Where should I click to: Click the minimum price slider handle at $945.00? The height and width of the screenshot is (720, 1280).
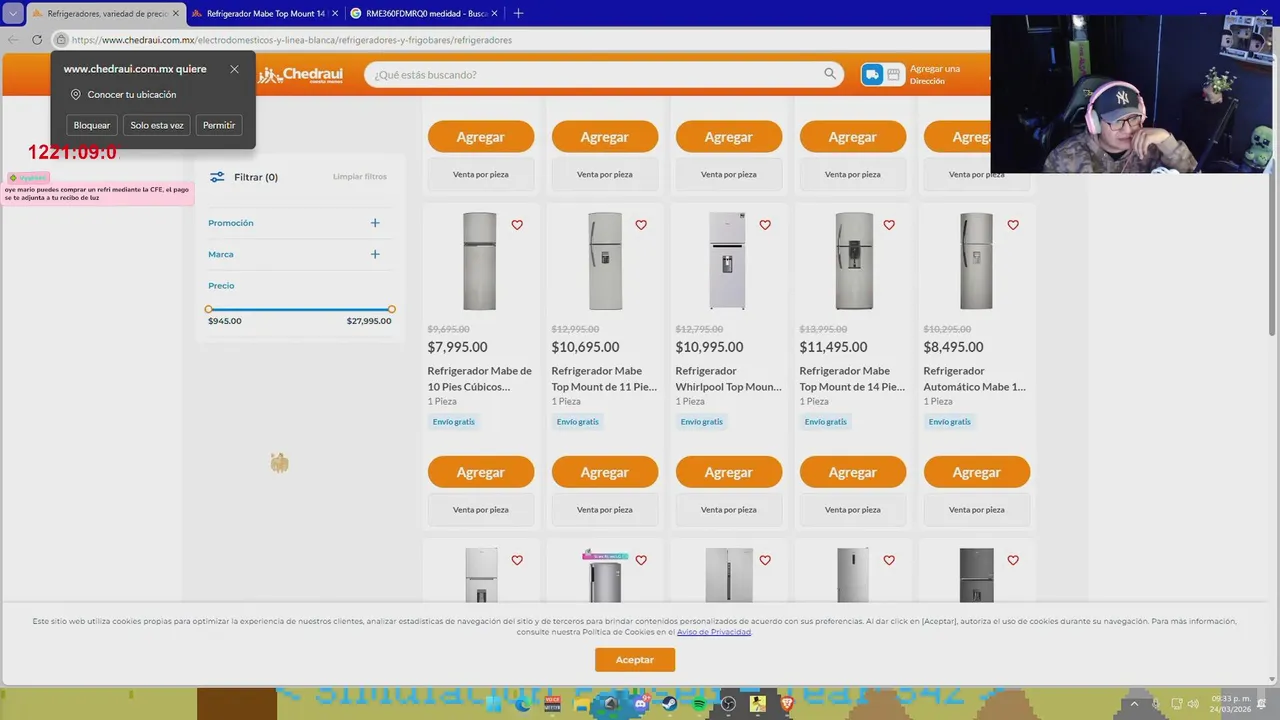208,309
